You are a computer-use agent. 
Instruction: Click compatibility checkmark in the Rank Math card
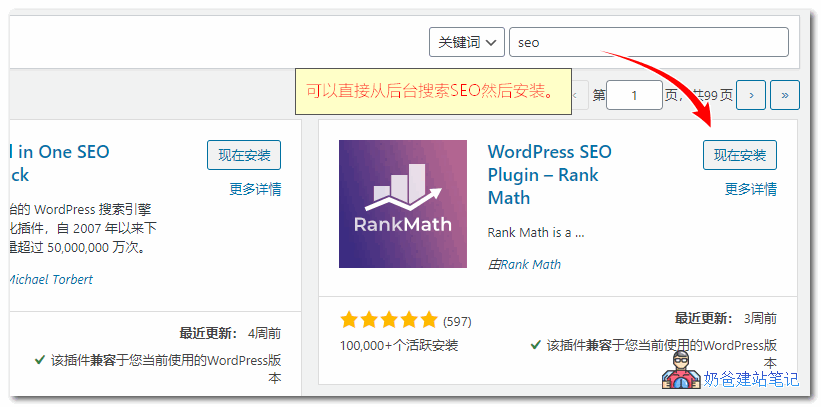tap(535, 345)
